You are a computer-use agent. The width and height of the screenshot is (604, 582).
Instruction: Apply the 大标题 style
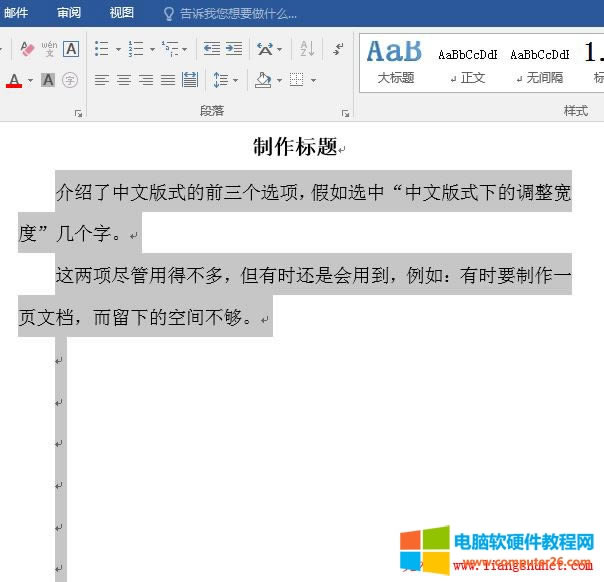(395, 60)
